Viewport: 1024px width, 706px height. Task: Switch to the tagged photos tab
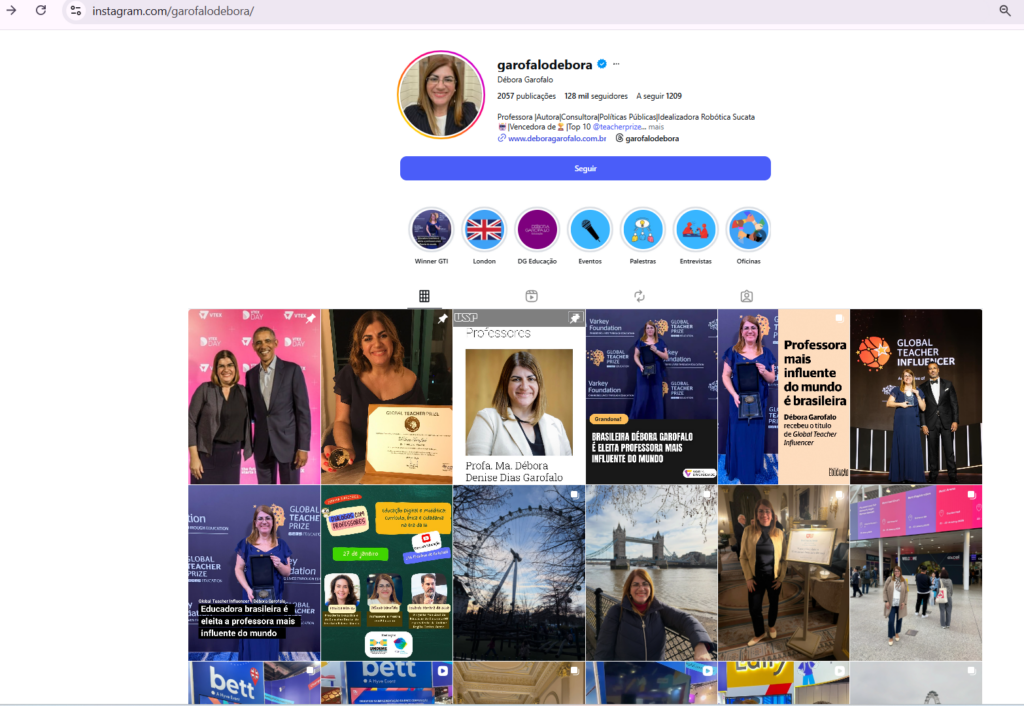coord(746,296)
